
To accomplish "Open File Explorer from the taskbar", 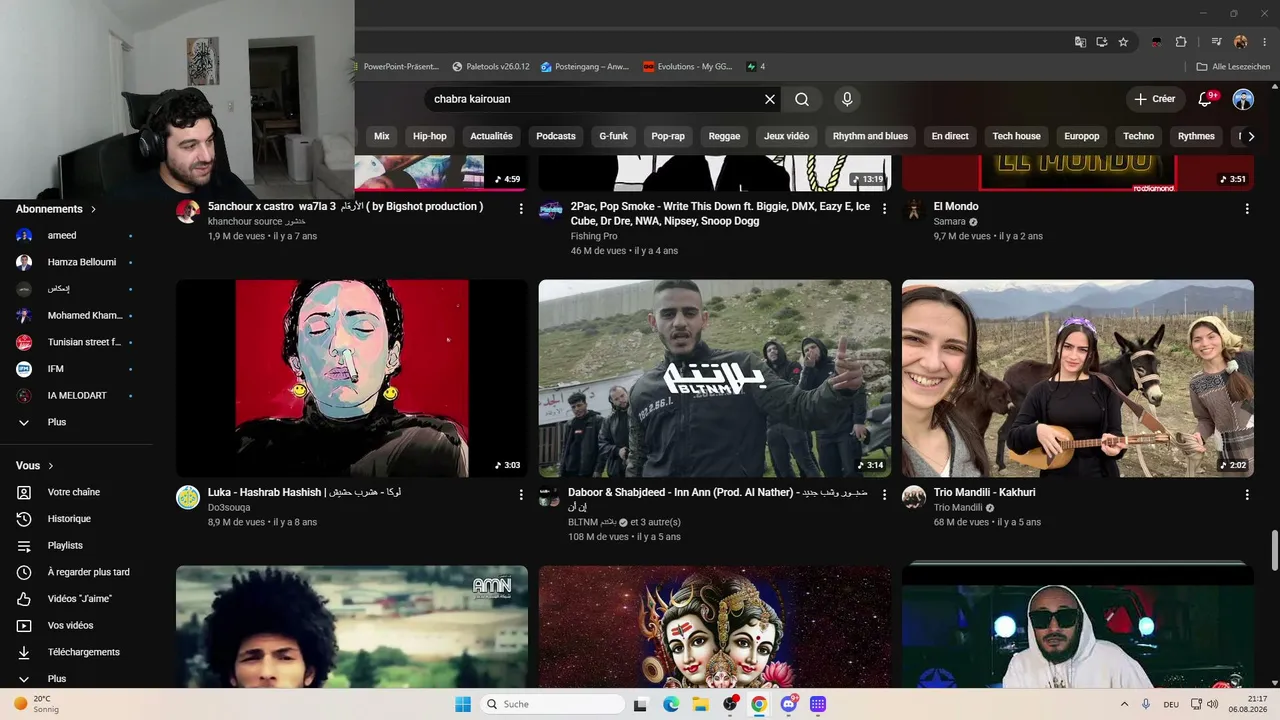I will (x=701, y=704).
